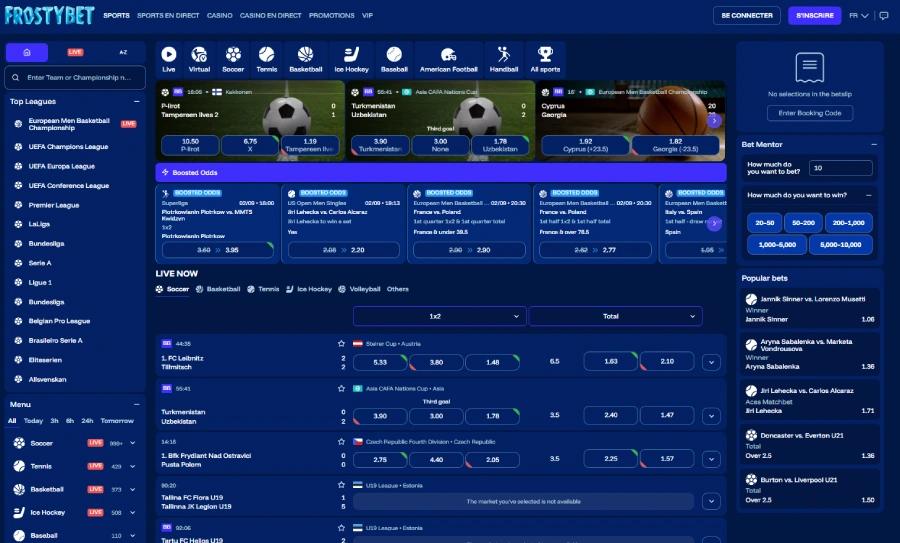This screenshot has height=543, width=900.
Task: Open the All sports trophy icon
Action: coord(545,60)
